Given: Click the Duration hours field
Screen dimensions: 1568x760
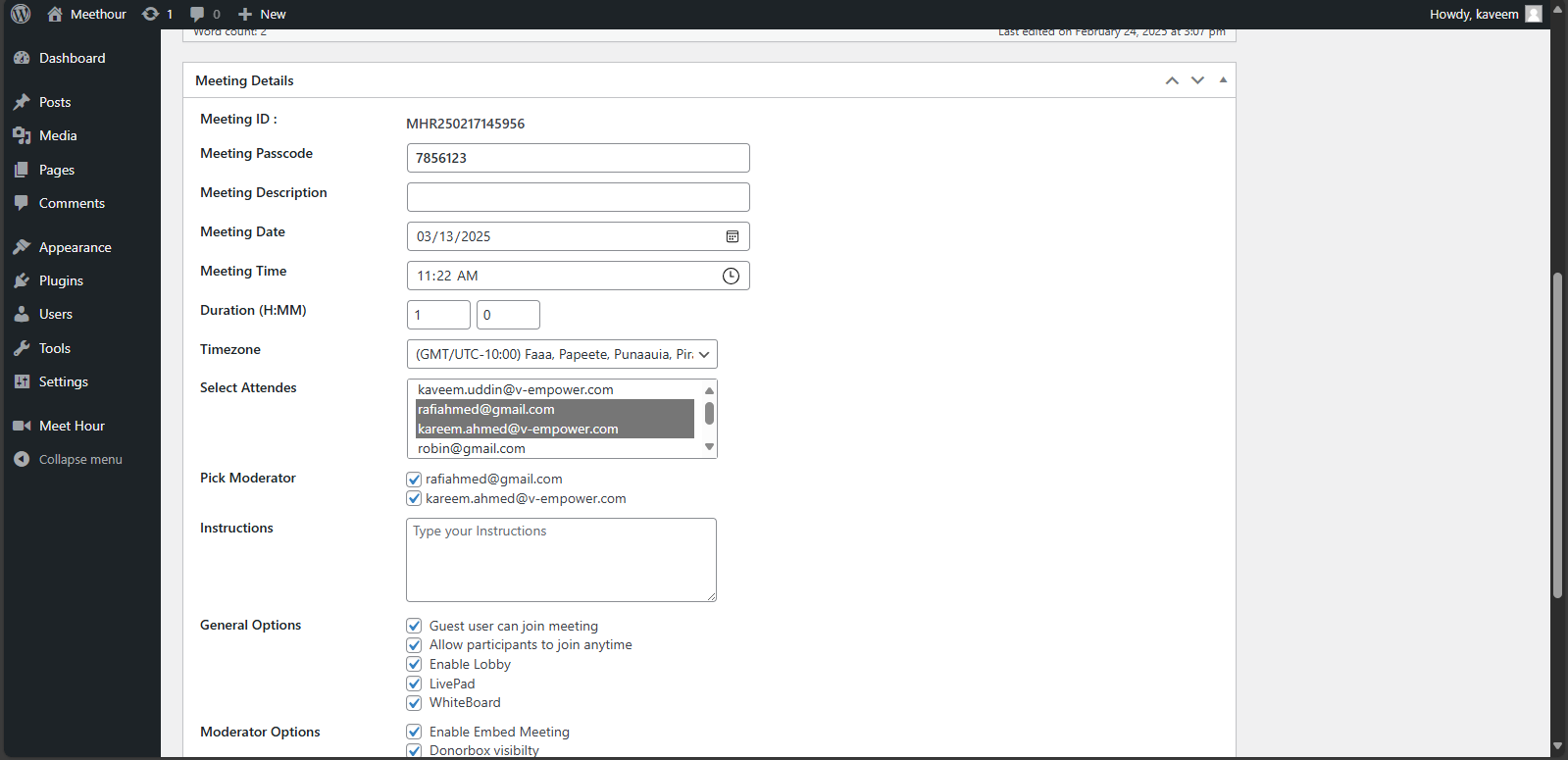Looking at the screenshot, I should coord(438,315).
